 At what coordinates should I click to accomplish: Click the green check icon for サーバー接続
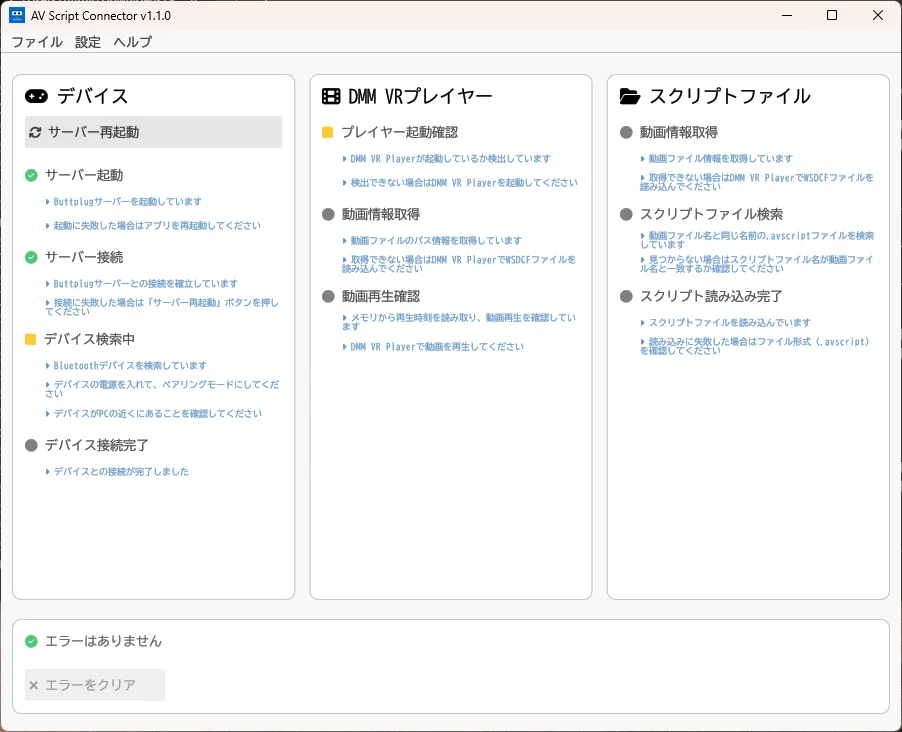[31, 257]
